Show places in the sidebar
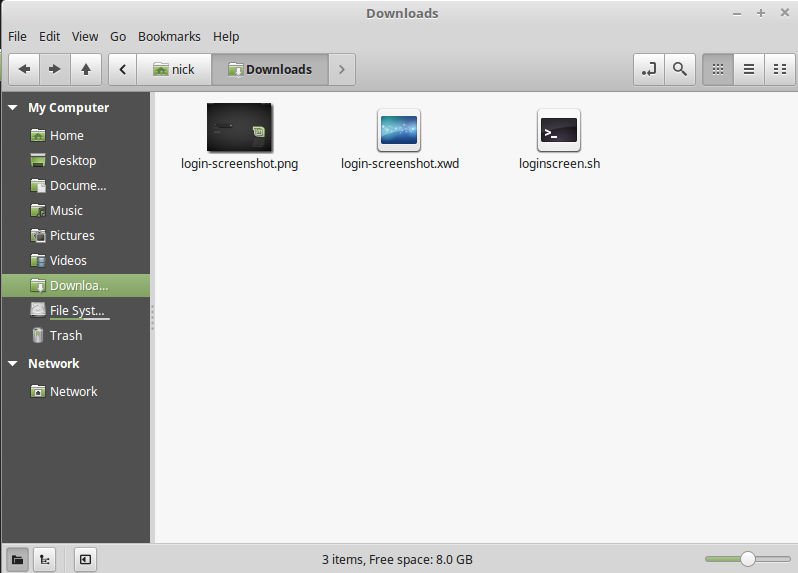This screenshot has width=798, height=573. pyautogui.click(x=17, y=560)
